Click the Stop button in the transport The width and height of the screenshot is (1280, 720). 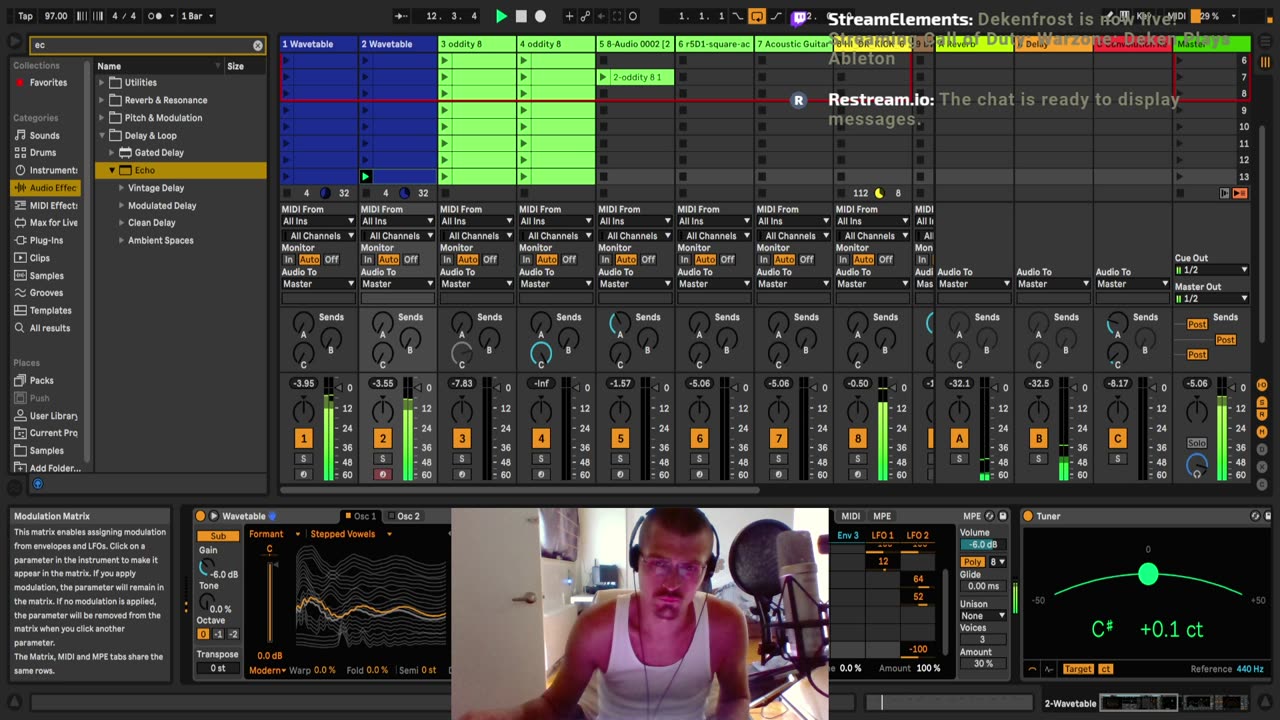coord(521,16)
